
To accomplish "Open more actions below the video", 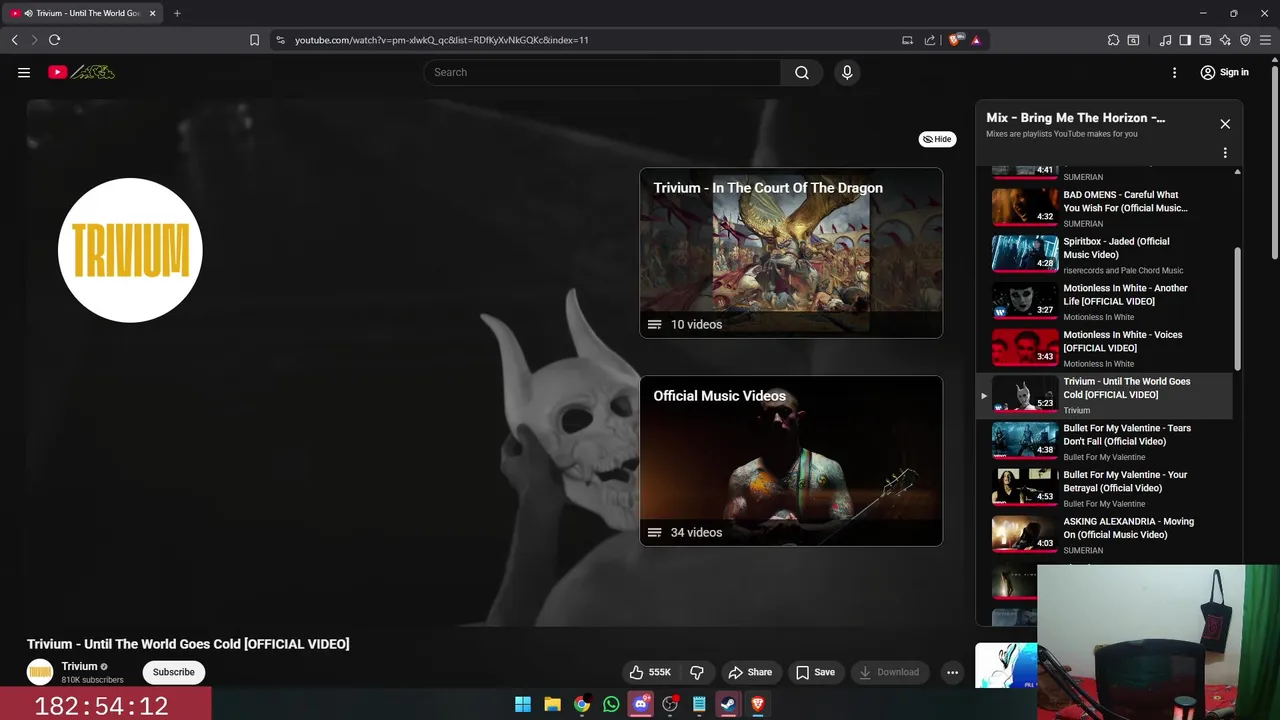I will [952, 672].
